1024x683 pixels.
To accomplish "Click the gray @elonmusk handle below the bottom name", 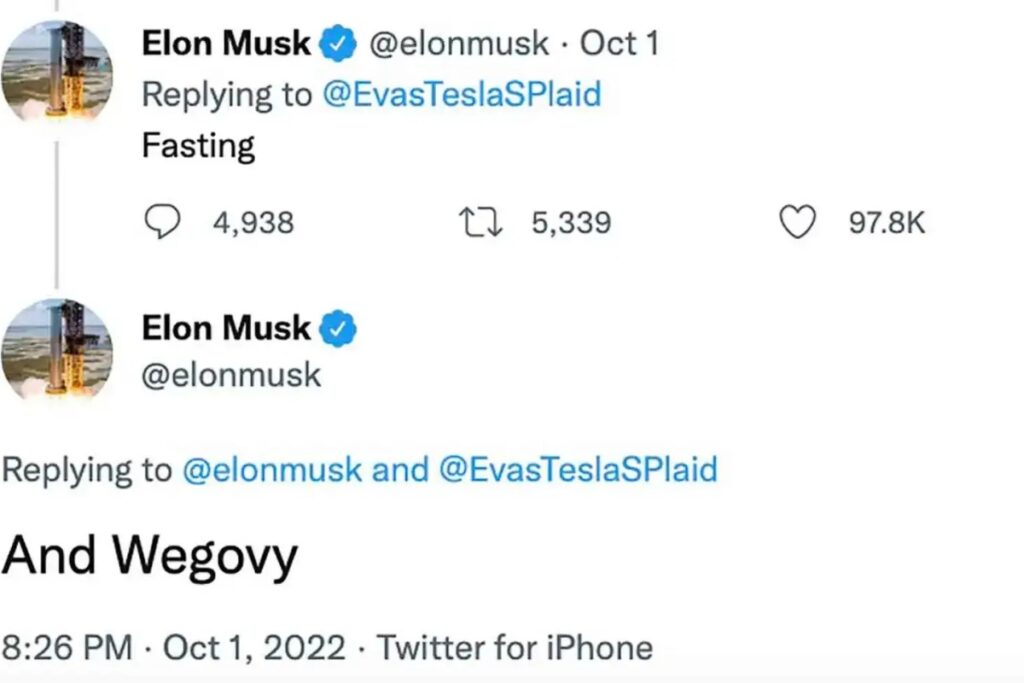I will [x=231, y=375].
